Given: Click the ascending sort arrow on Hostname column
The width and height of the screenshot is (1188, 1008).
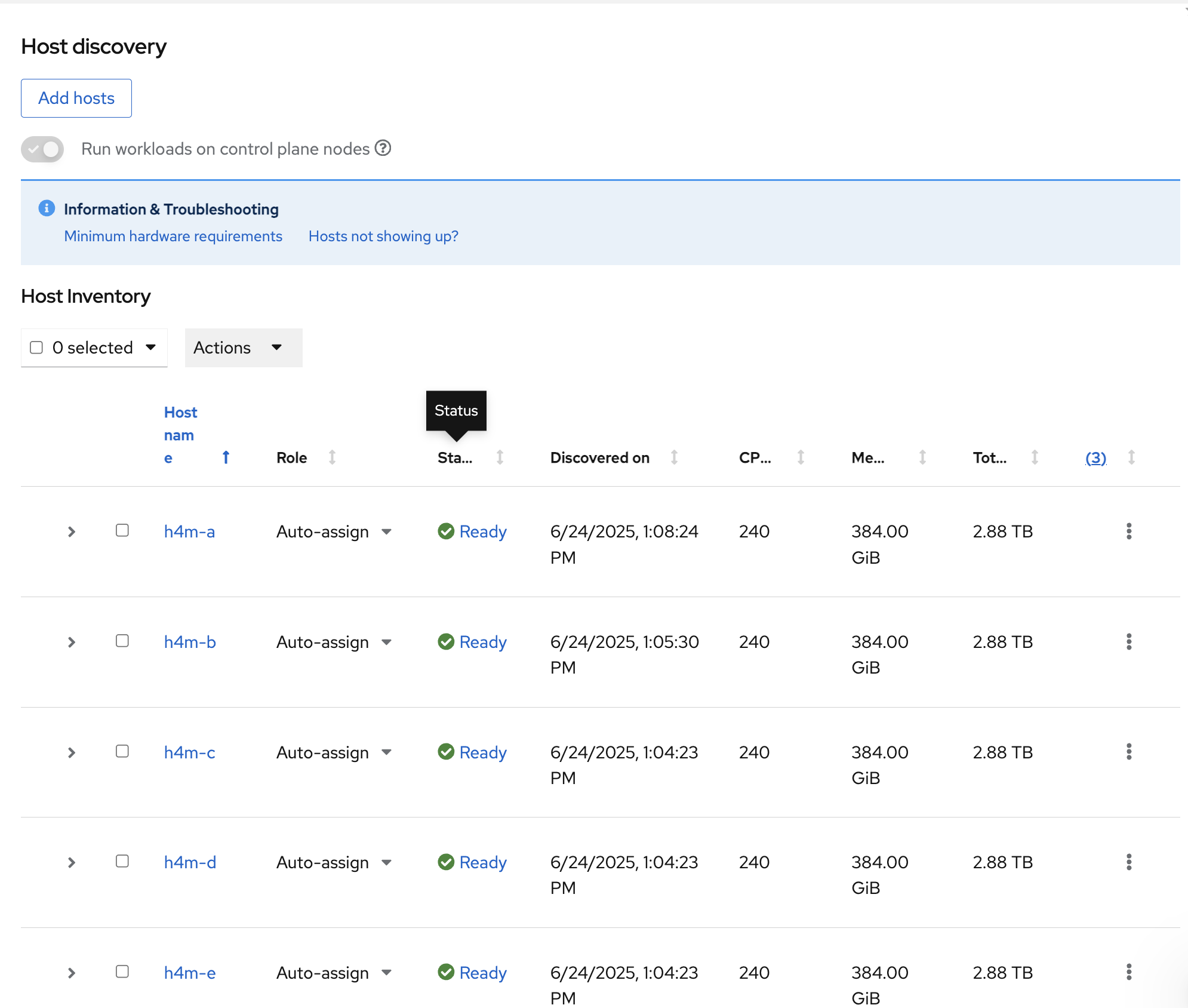Looking at the screenshot, I should click(x=226, y=457).
